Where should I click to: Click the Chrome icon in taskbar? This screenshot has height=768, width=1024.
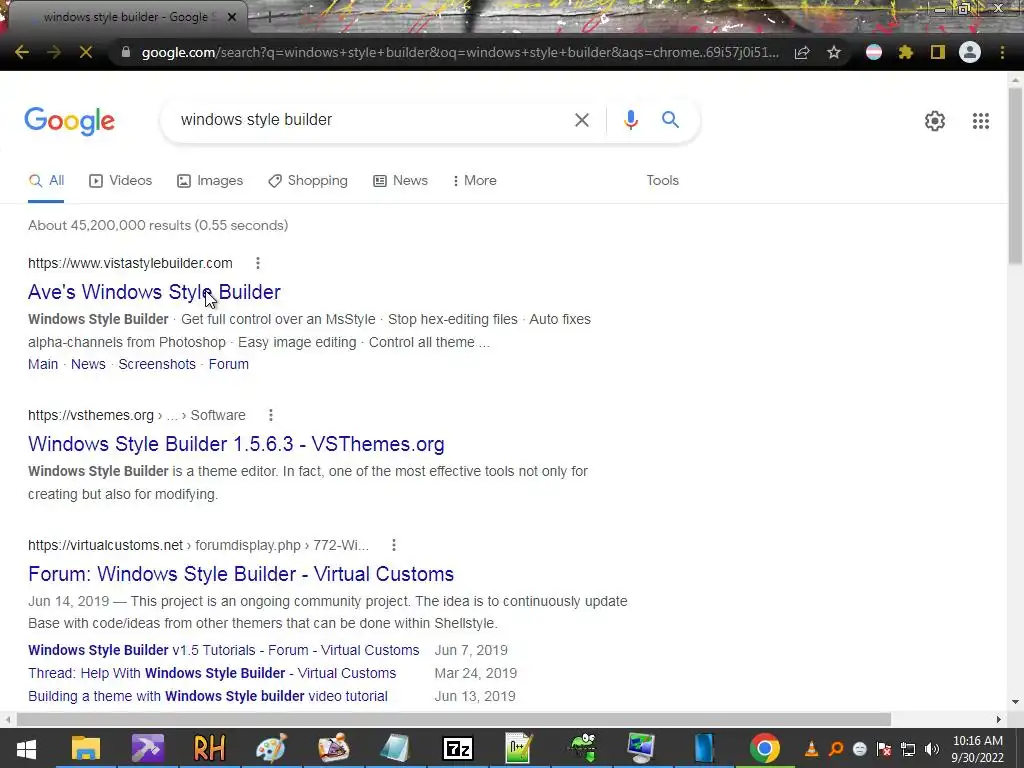pyautogui.click(x=765, y=748)
